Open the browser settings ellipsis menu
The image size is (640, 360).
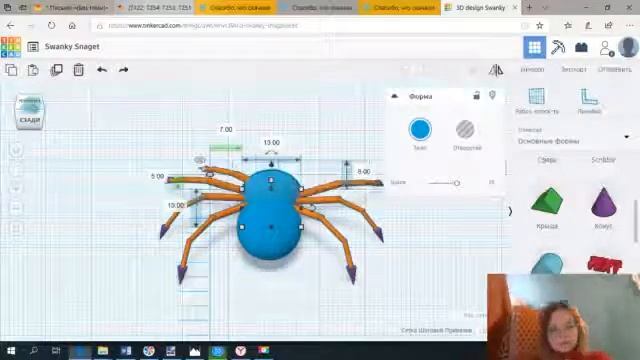(x=630, y=26)
